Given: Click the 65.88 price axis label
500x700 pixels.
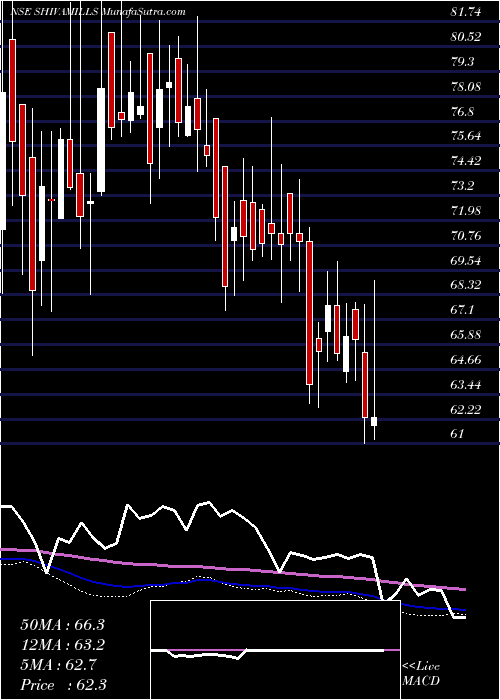Looking at the screenshot, I should (x=466, y=335).
